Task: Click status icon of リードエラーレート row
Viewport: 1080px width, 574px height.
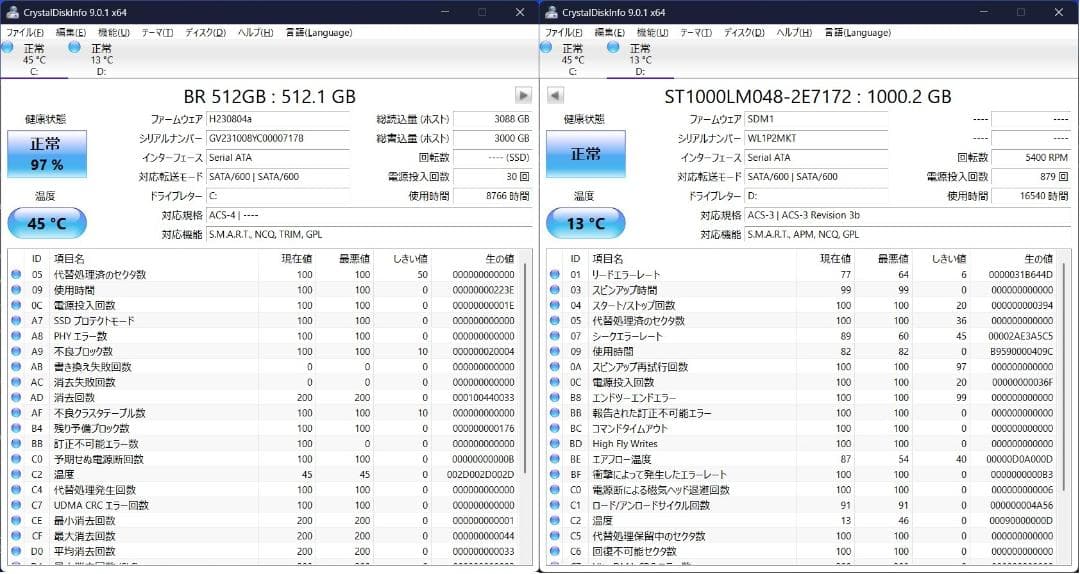Action: click(x=554, y=274)
